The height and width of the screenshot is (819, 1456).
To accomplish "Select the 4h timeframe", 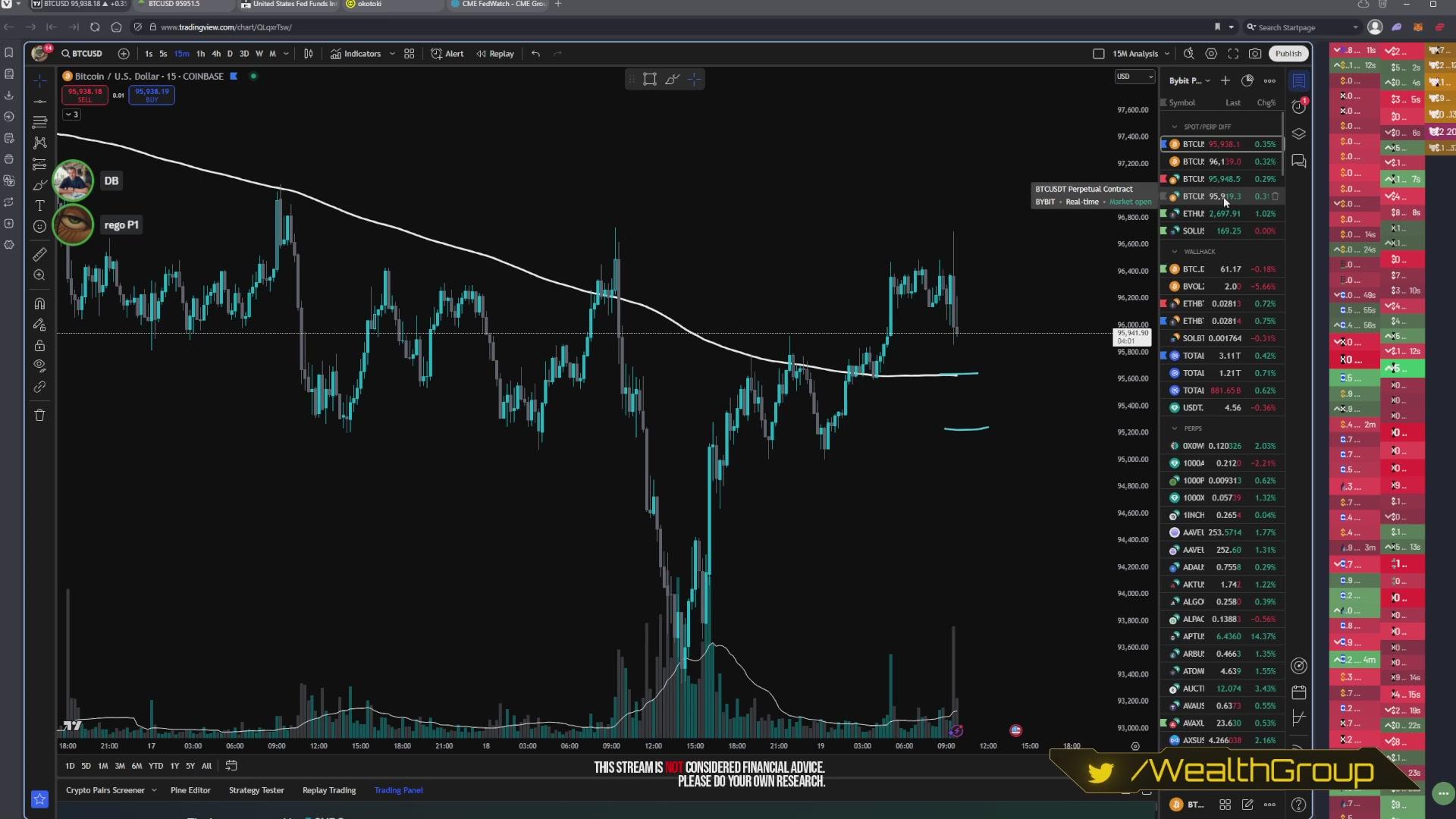I will click(216, 54).
